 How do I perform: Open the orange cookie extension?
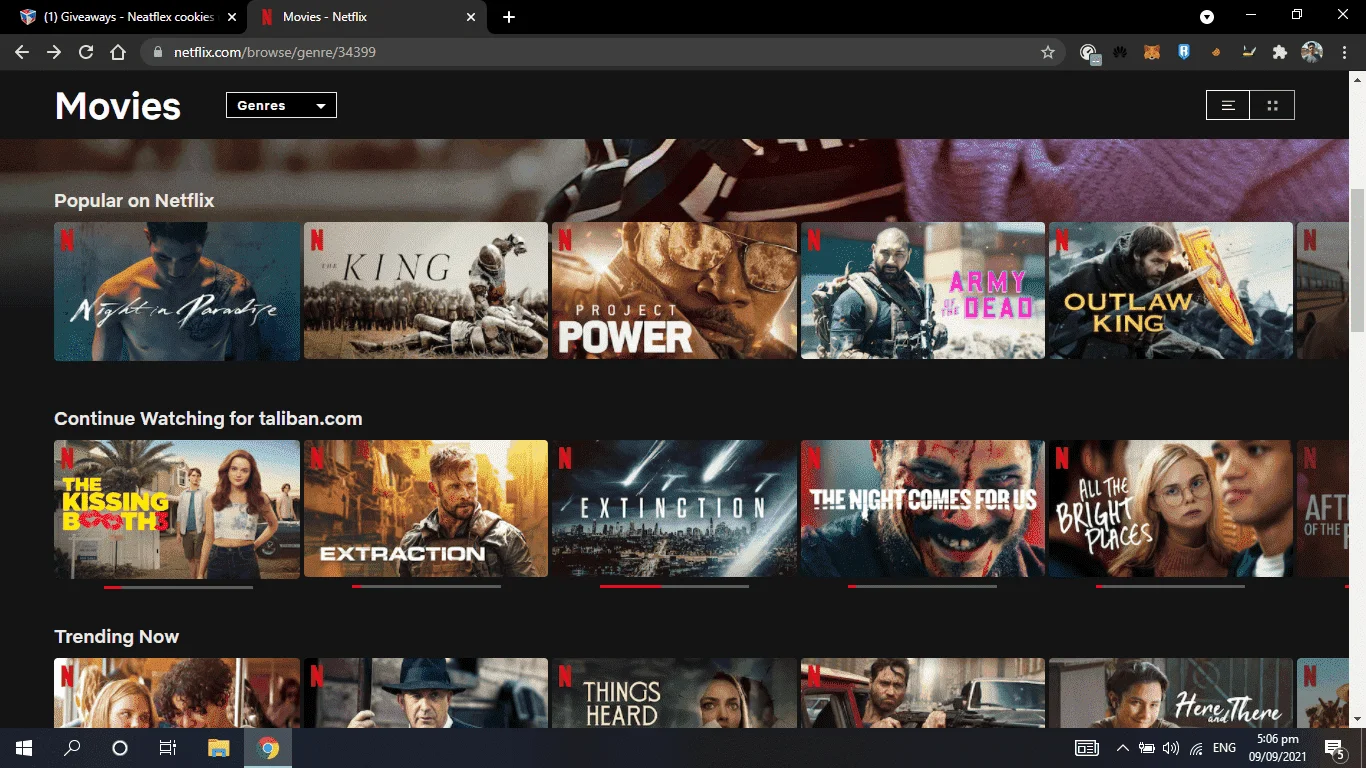pos(1216,52)
